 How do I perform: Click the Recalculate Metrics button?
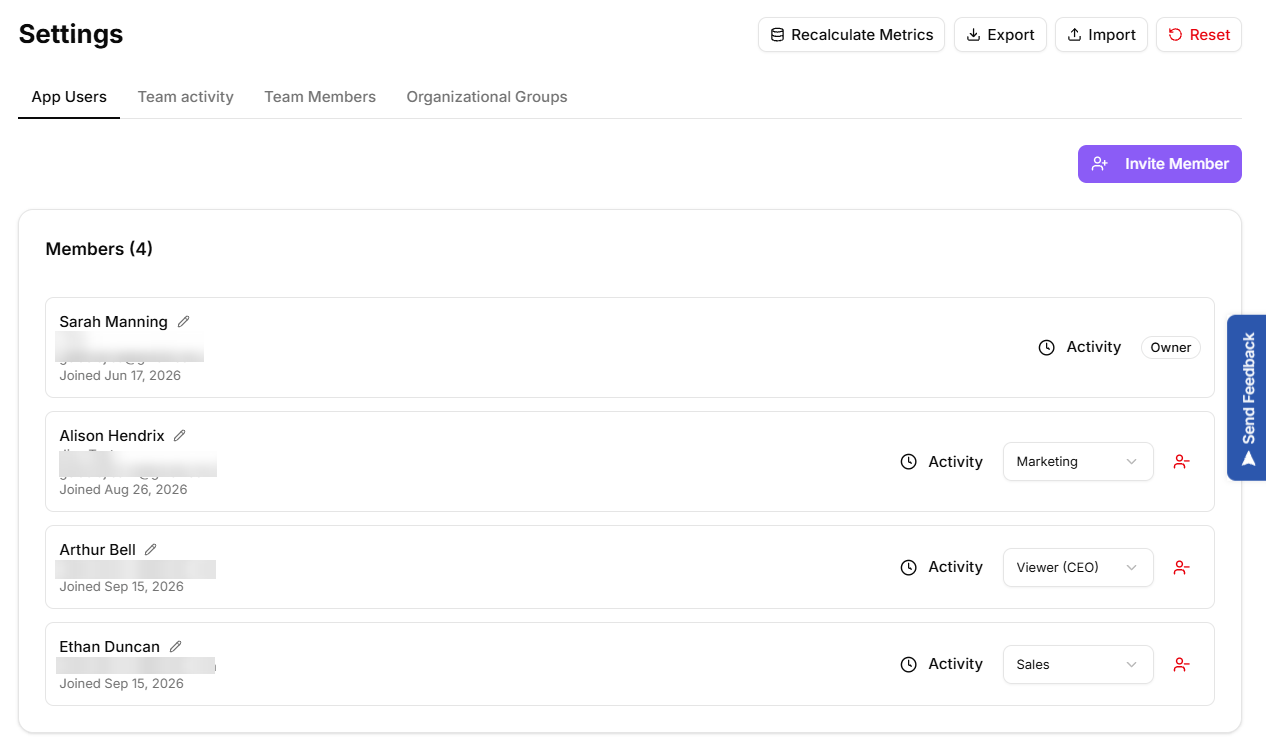[851, 35]
